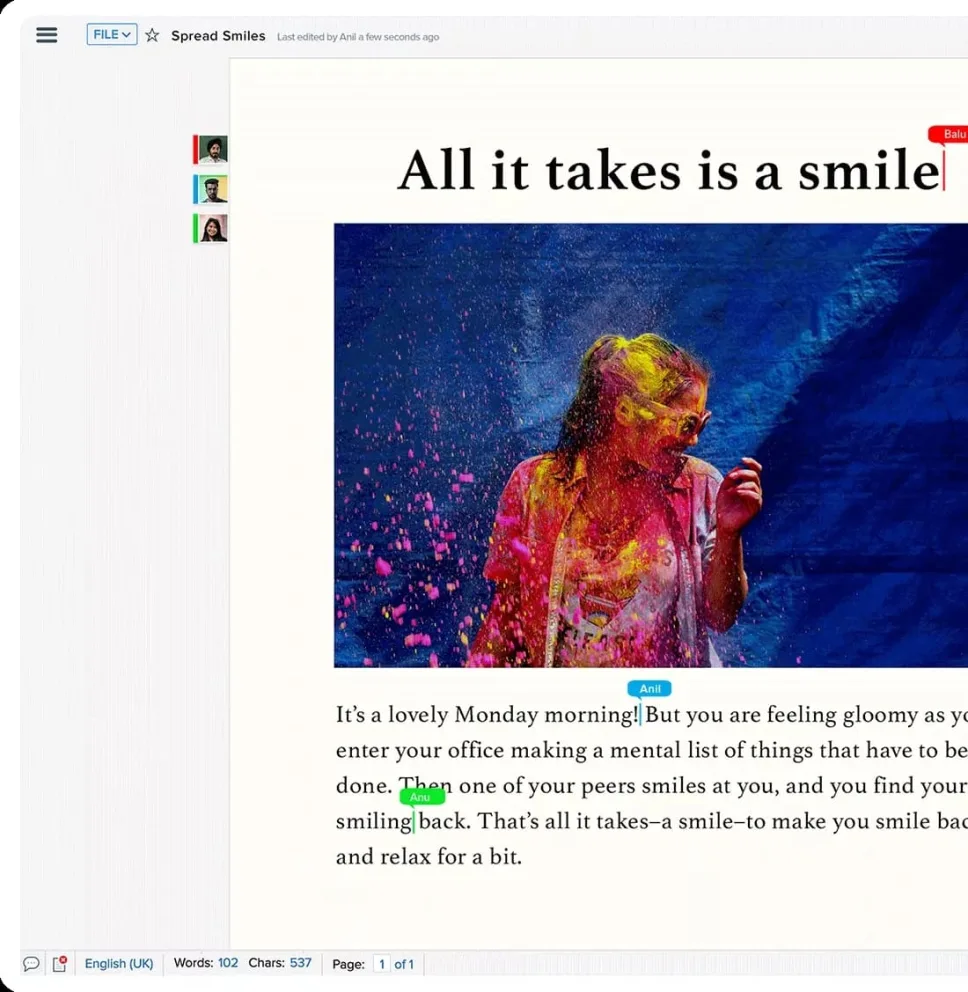
Task: Select the woman collaborator avatar with green bar
Action: tap(211, 228)
